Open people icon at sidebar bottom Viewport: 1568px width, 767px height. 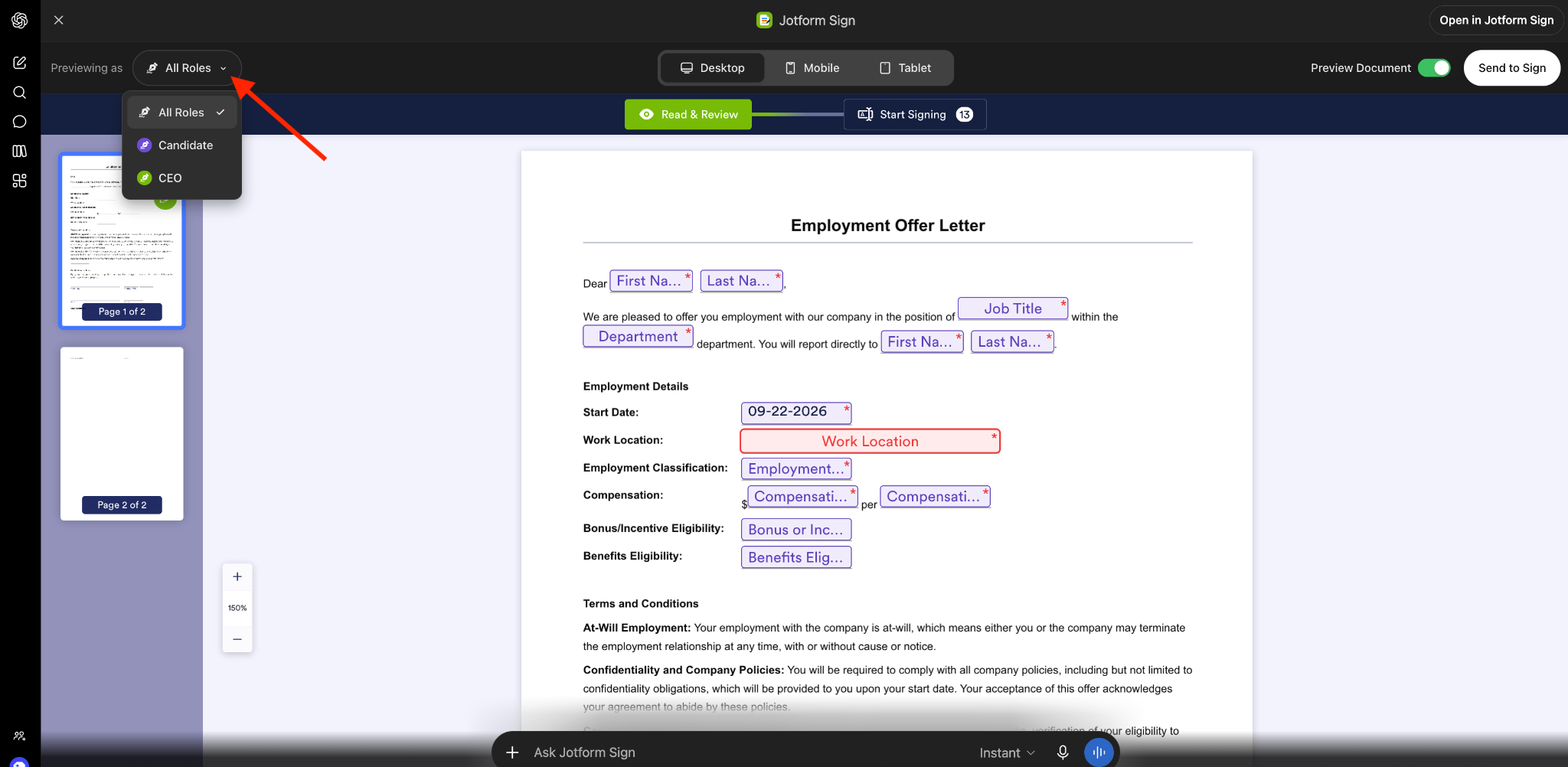pos(20,736)
